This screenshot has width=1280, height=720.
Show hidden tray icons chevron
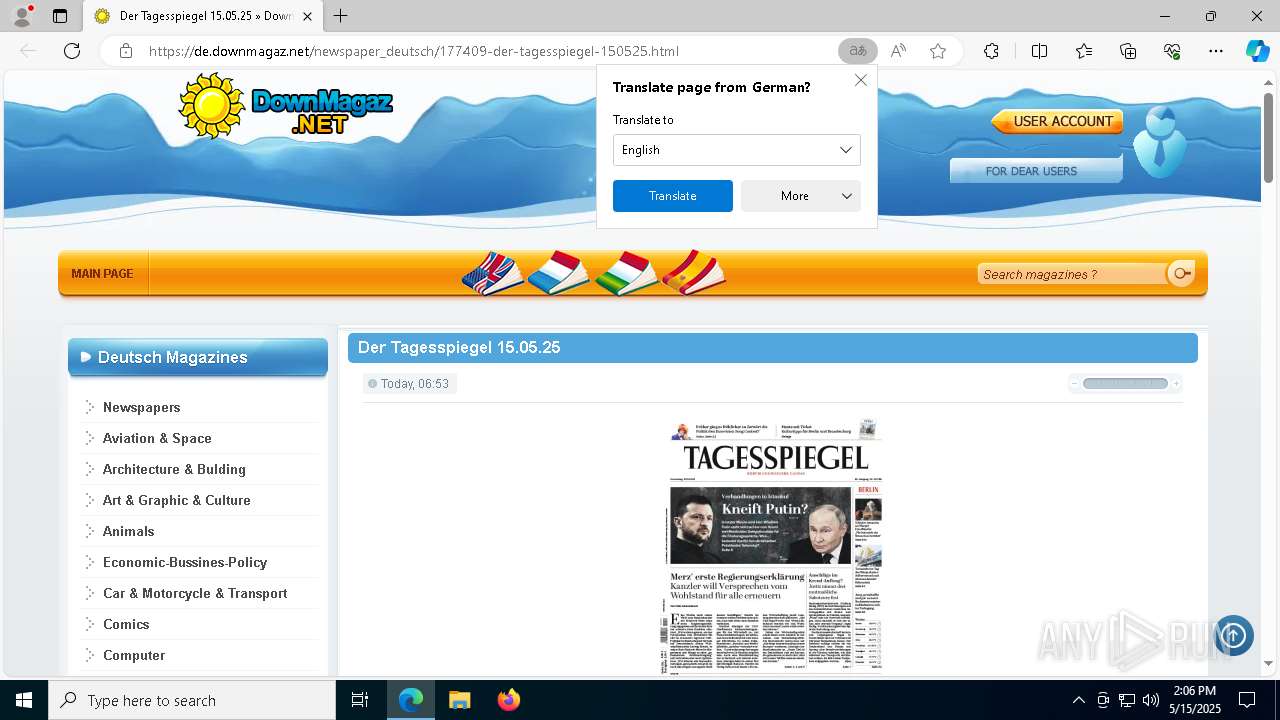click(x=1078, y=700)
